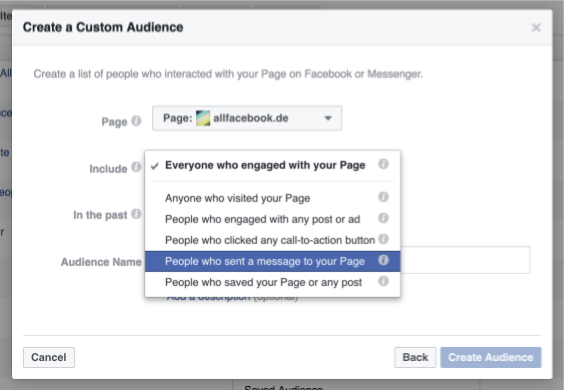Click info icon beside In the past
The width and height of the screenshot is (564, 390).
coord(136,214)
